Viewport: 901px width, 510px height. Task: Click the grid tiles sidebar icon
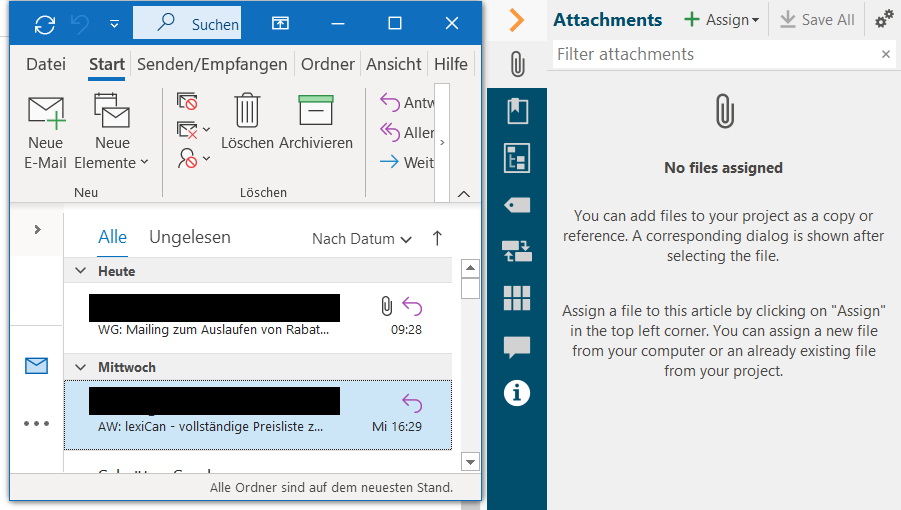[516, 298]
